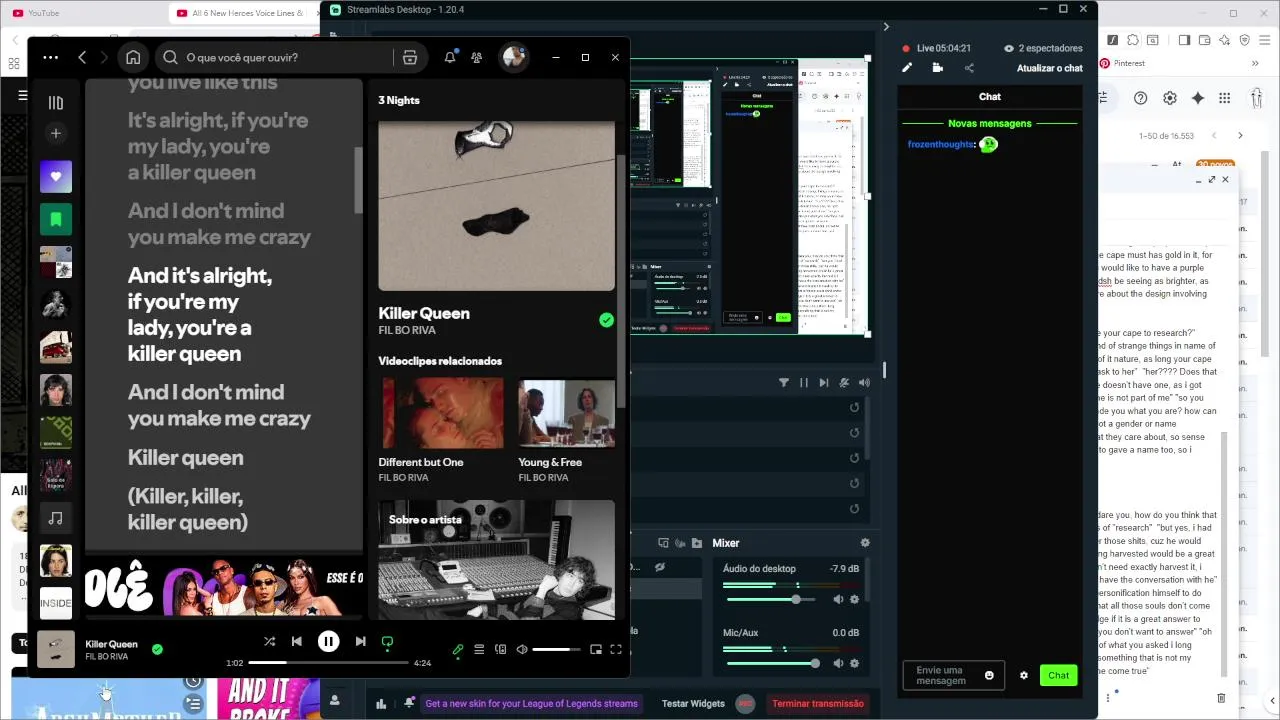Image resolution: width=1280 pixels, height=720 pixels.
Task: Collapse the Streamlabs live dock with the chevron
Action: tap(886, 27)
